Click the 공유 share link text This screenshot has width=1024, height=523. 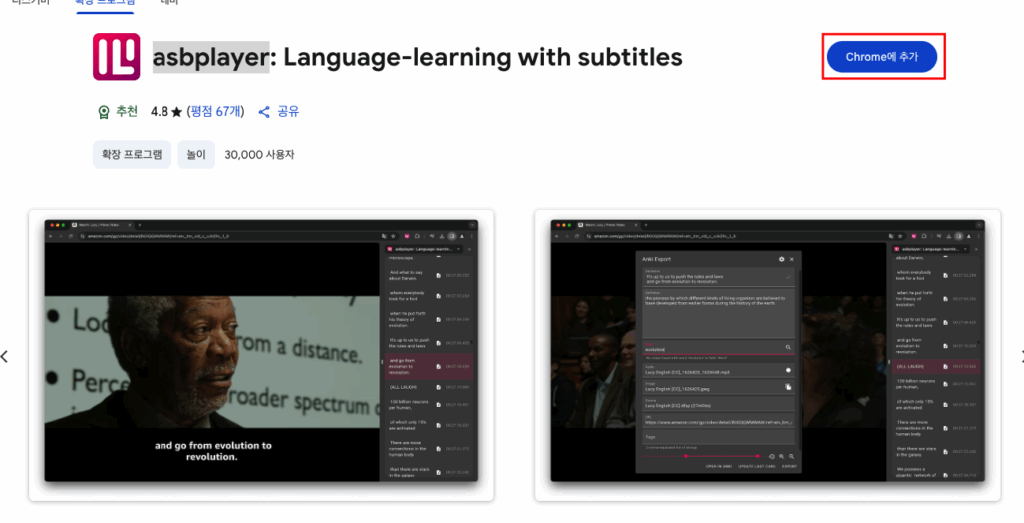pos(288,112)
